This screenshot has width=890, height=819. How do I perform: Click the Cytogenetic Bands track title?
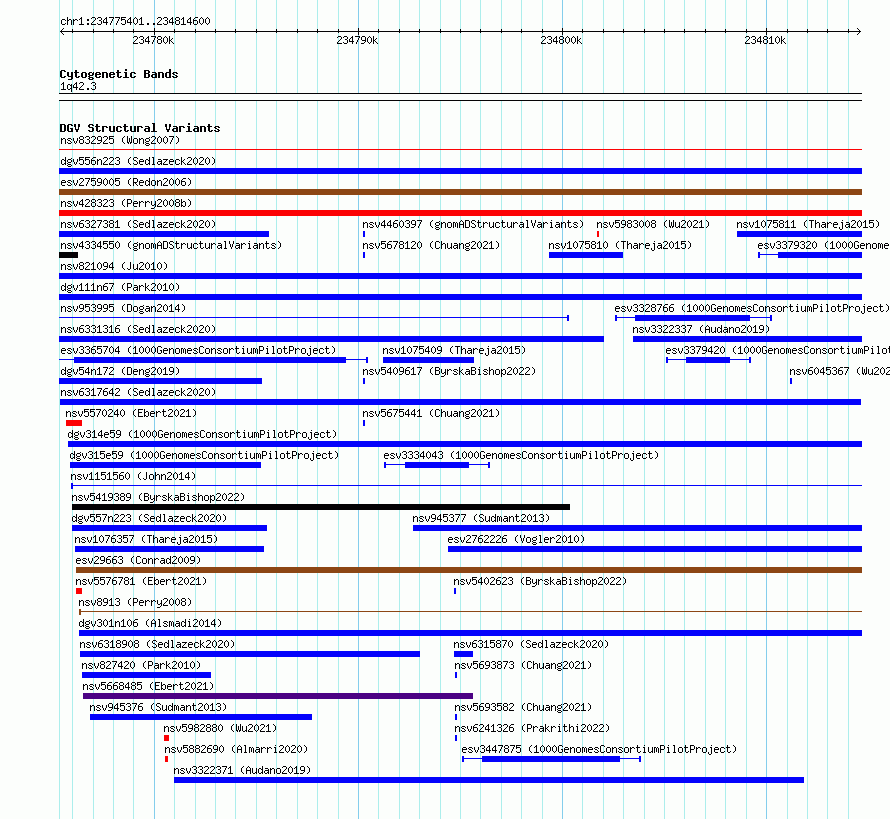119,74
